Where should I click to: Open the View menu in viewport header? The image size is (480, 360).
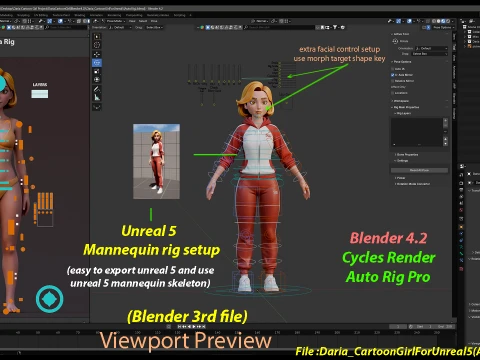[x=132, y=21]
